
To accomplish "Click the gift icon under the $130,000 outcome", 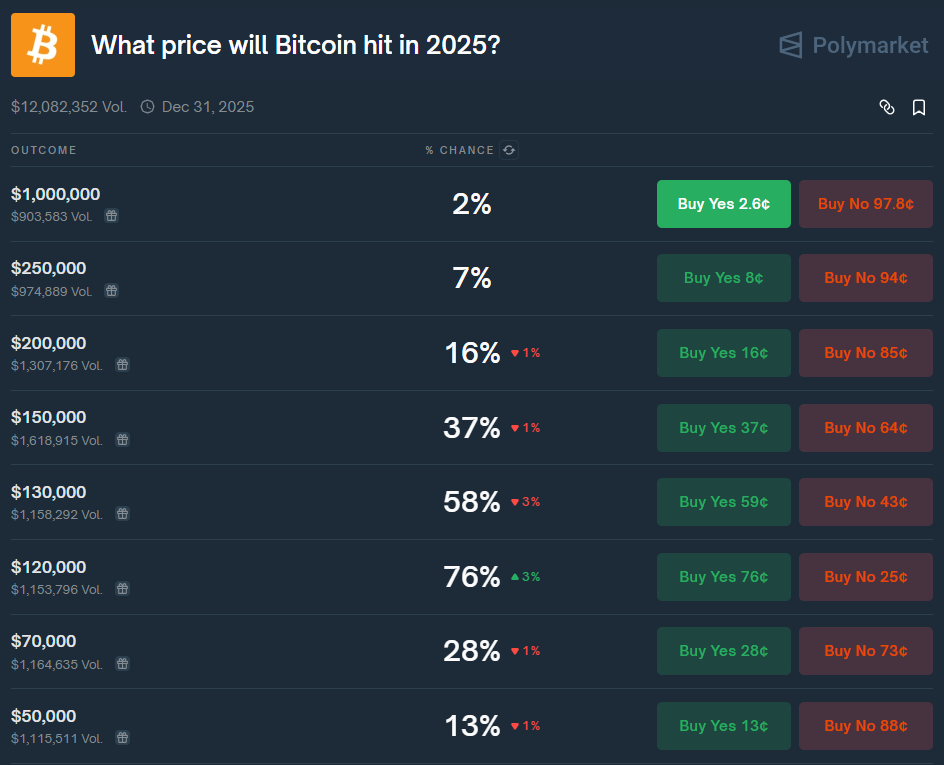I will 122,514.
